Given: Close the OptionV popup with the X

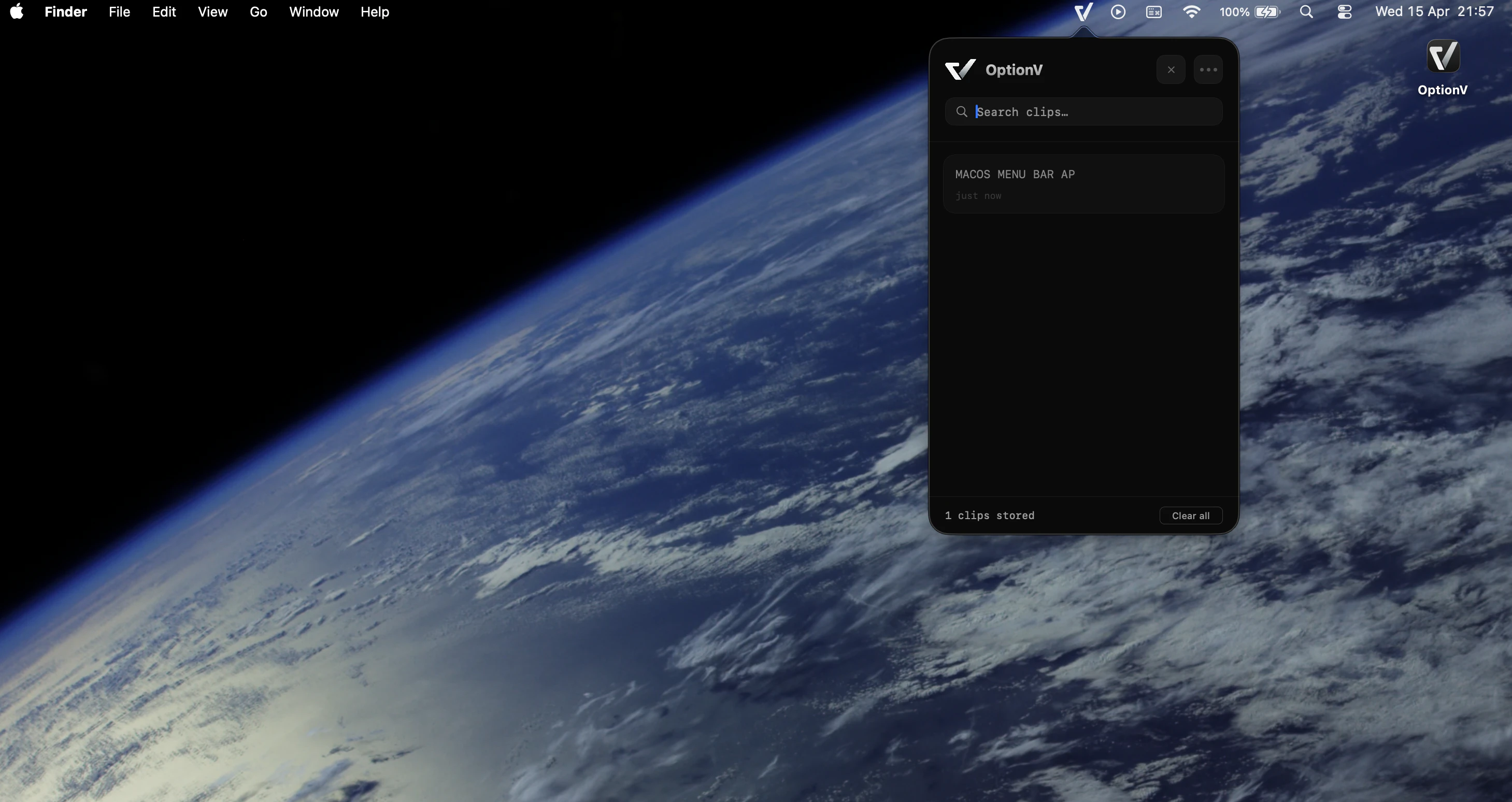Looking at the screenshot, I should [x=1171, y=69].
